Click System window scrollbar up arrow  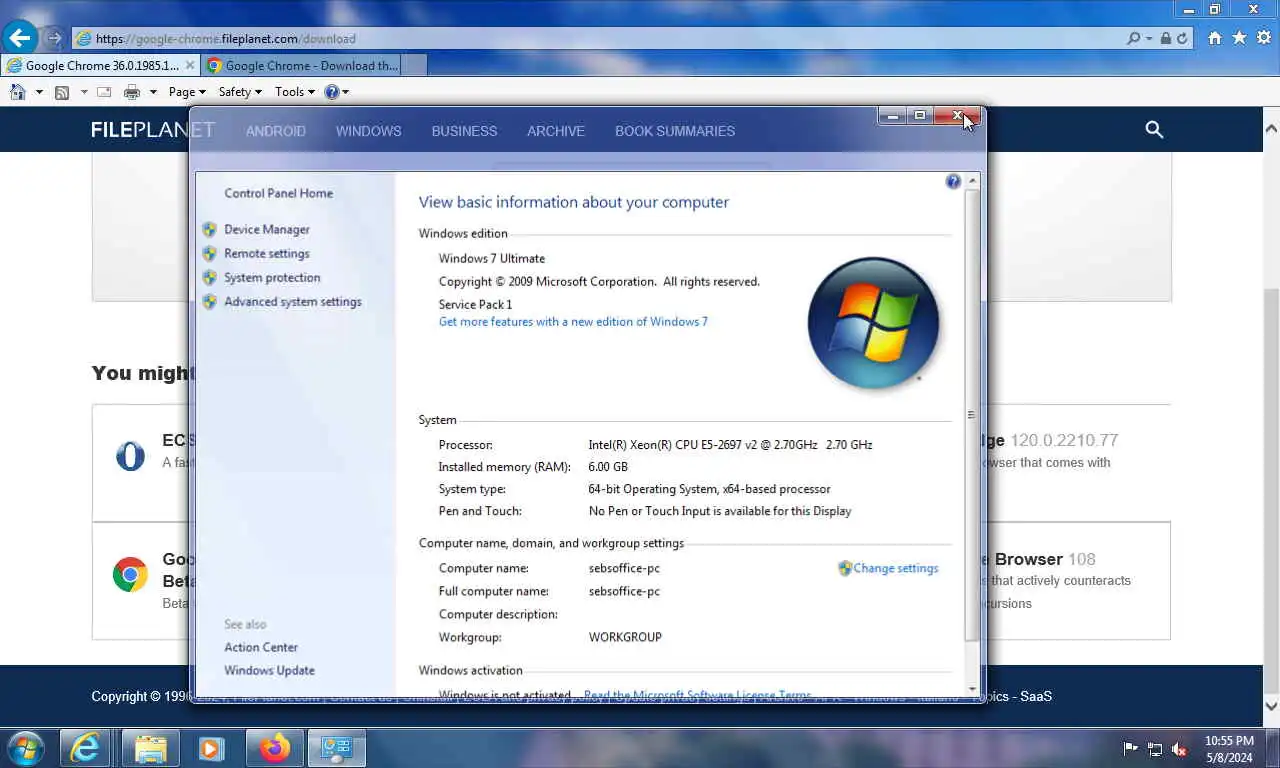click(973, 181)
